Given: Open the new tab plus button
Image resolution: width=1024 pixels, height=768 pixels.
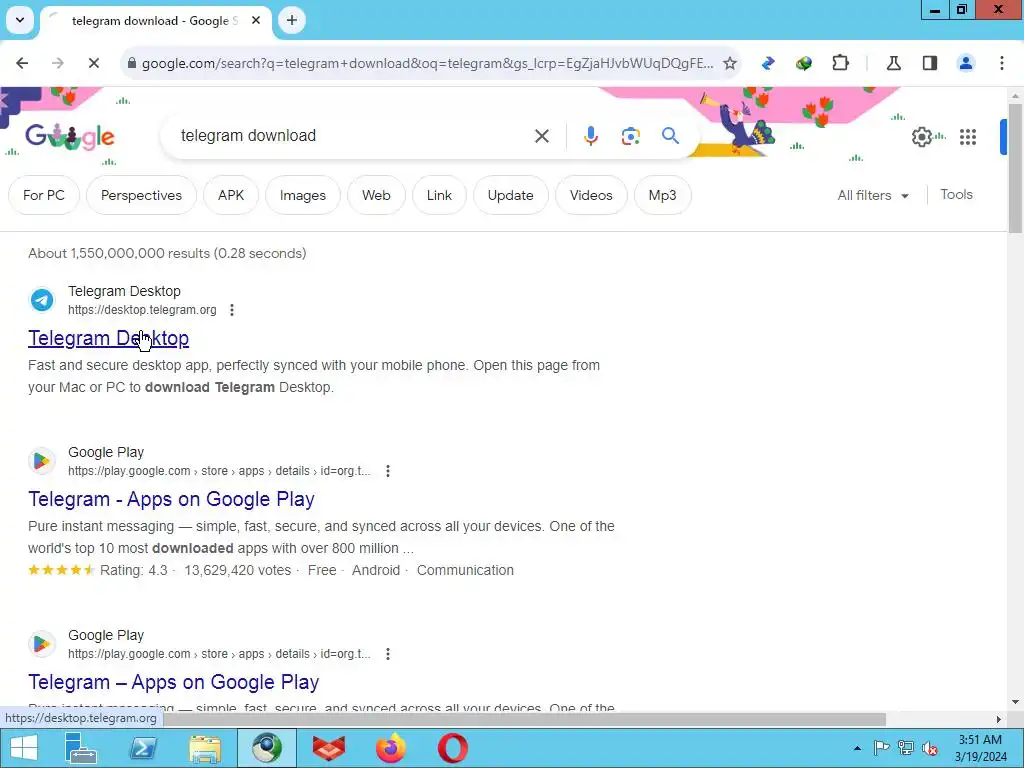Looking at the screenshot, I should click(292, 20).
